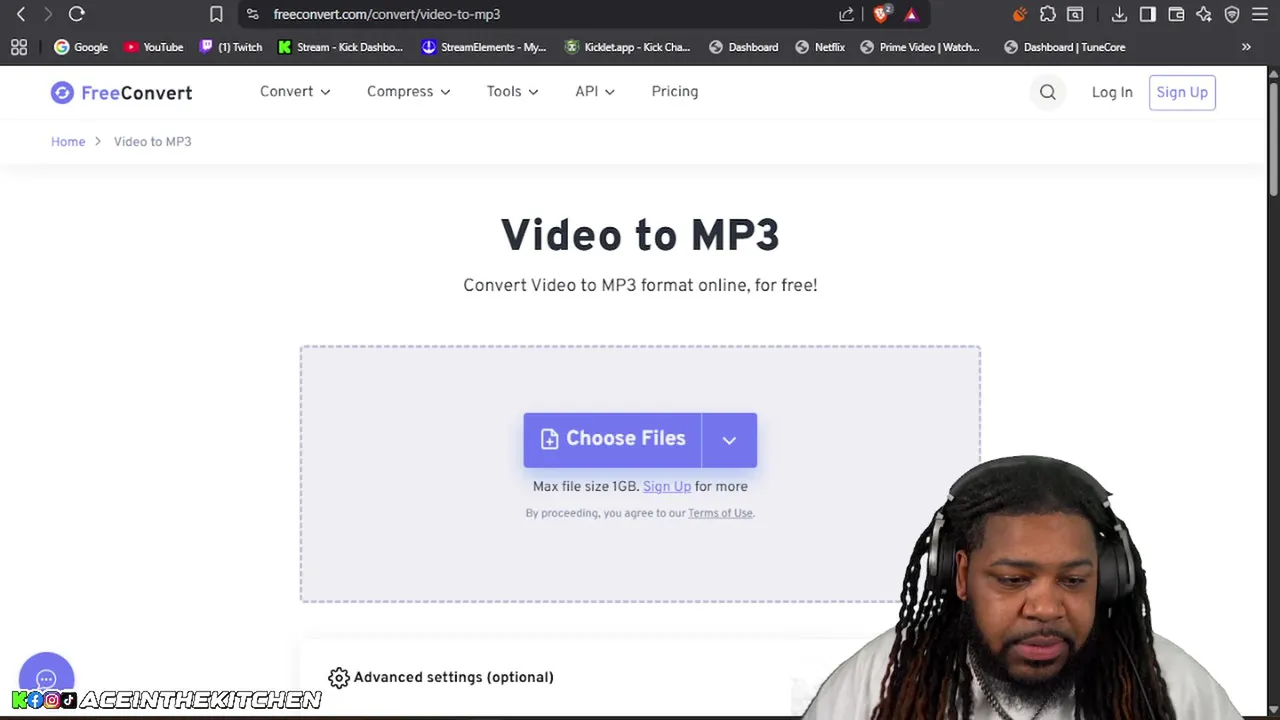Click the tab search window icon

point(1075,14)
